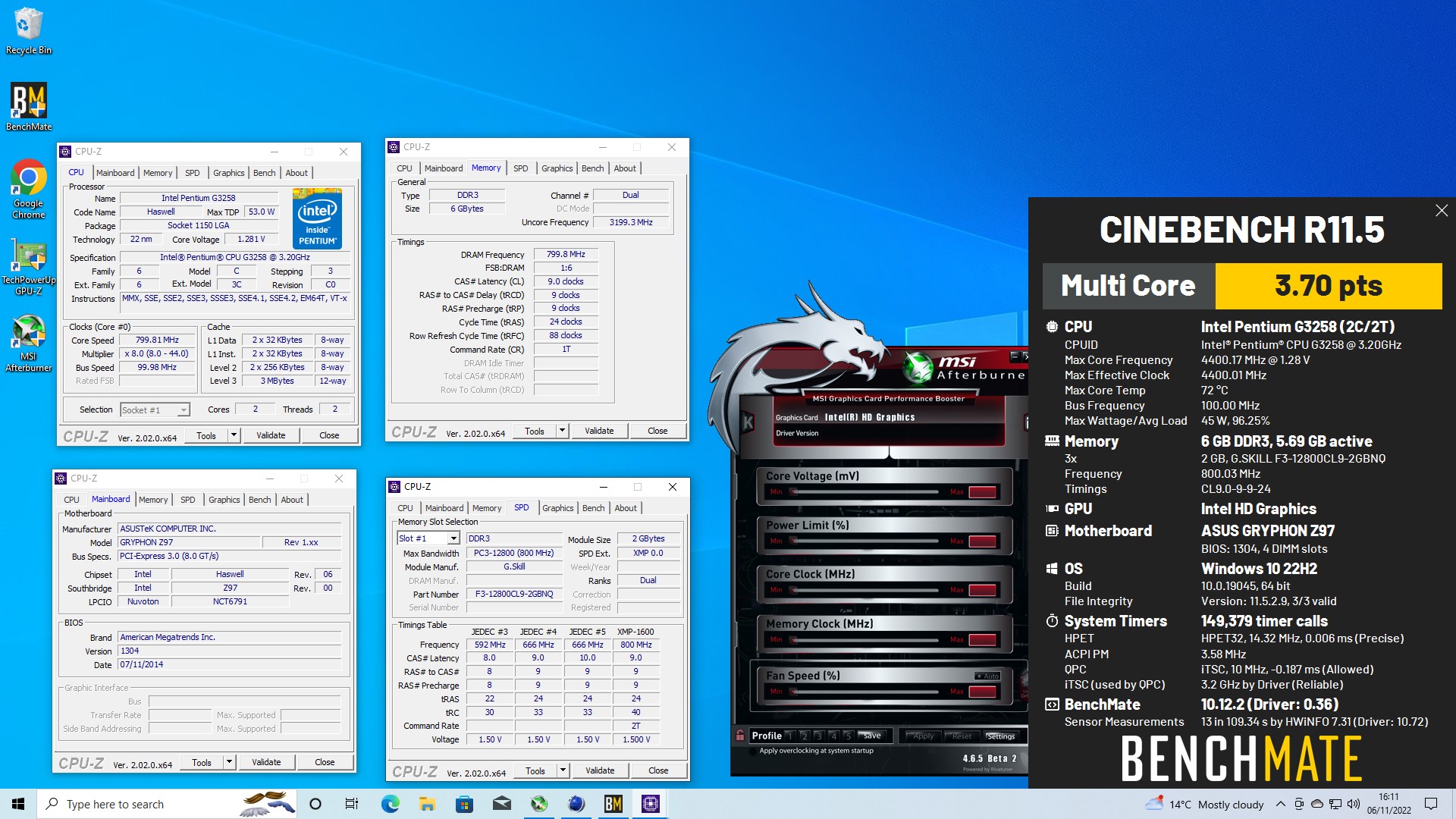Open the Bench tab in Memory window
This screenshot has height=819, width=1456.
pyautogui.click(x=593, y=168)
